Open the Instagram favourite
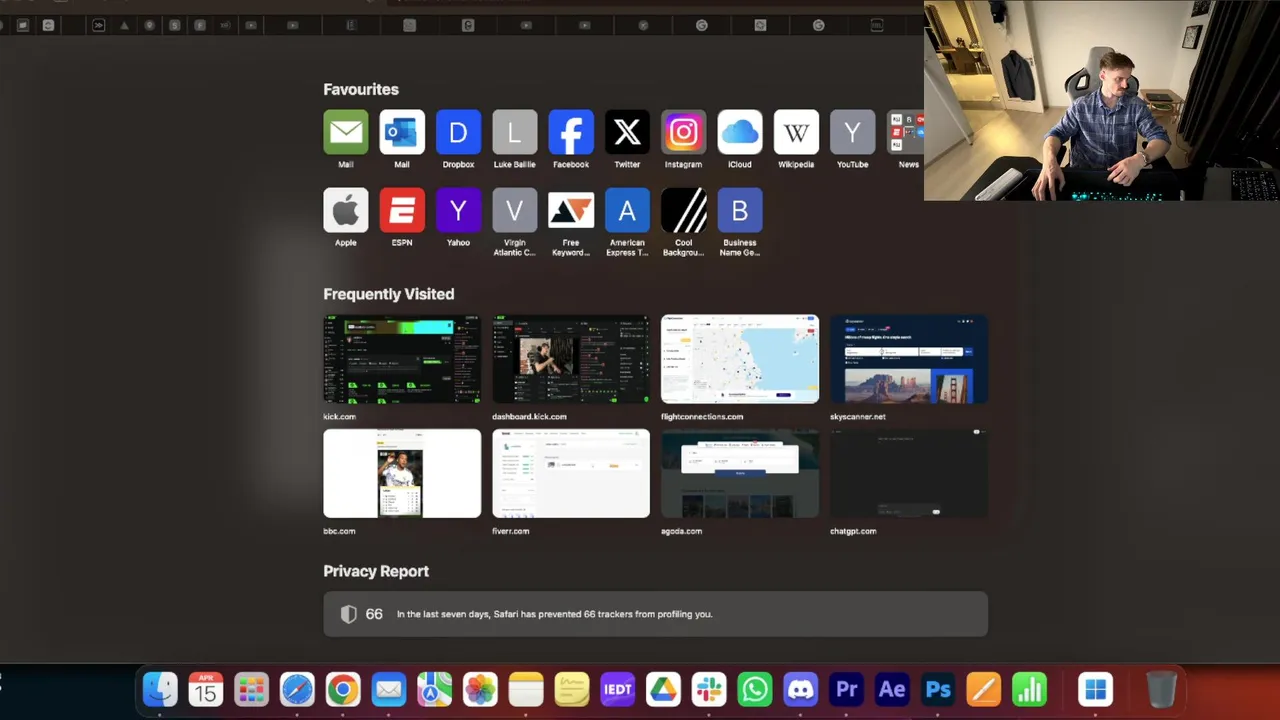Image resolution: width=1280 pixels, height=720 pixels. click(x=683, y=132)
